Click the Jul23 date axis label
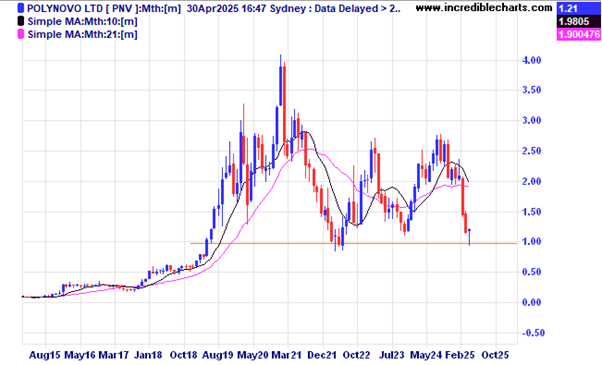 pos(392,355)
